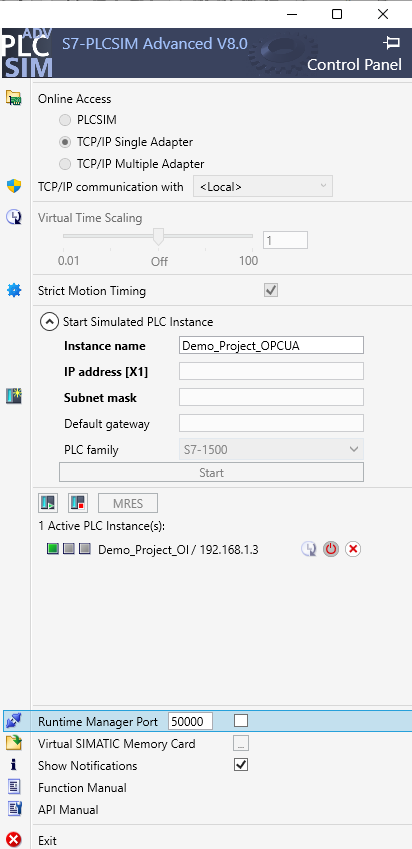Maximize the Control Panel window
Screen dimensions: 412x849
[337, 14]
